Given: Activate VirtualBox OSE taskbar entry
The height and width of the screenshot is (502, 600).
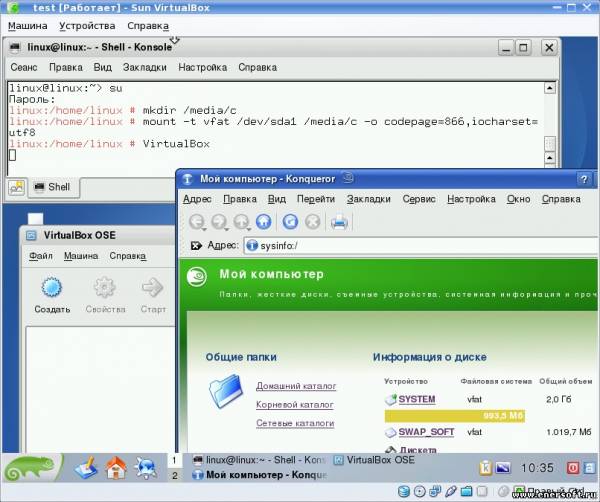Looking at the screenshot, I should click(x=375, y=460).
